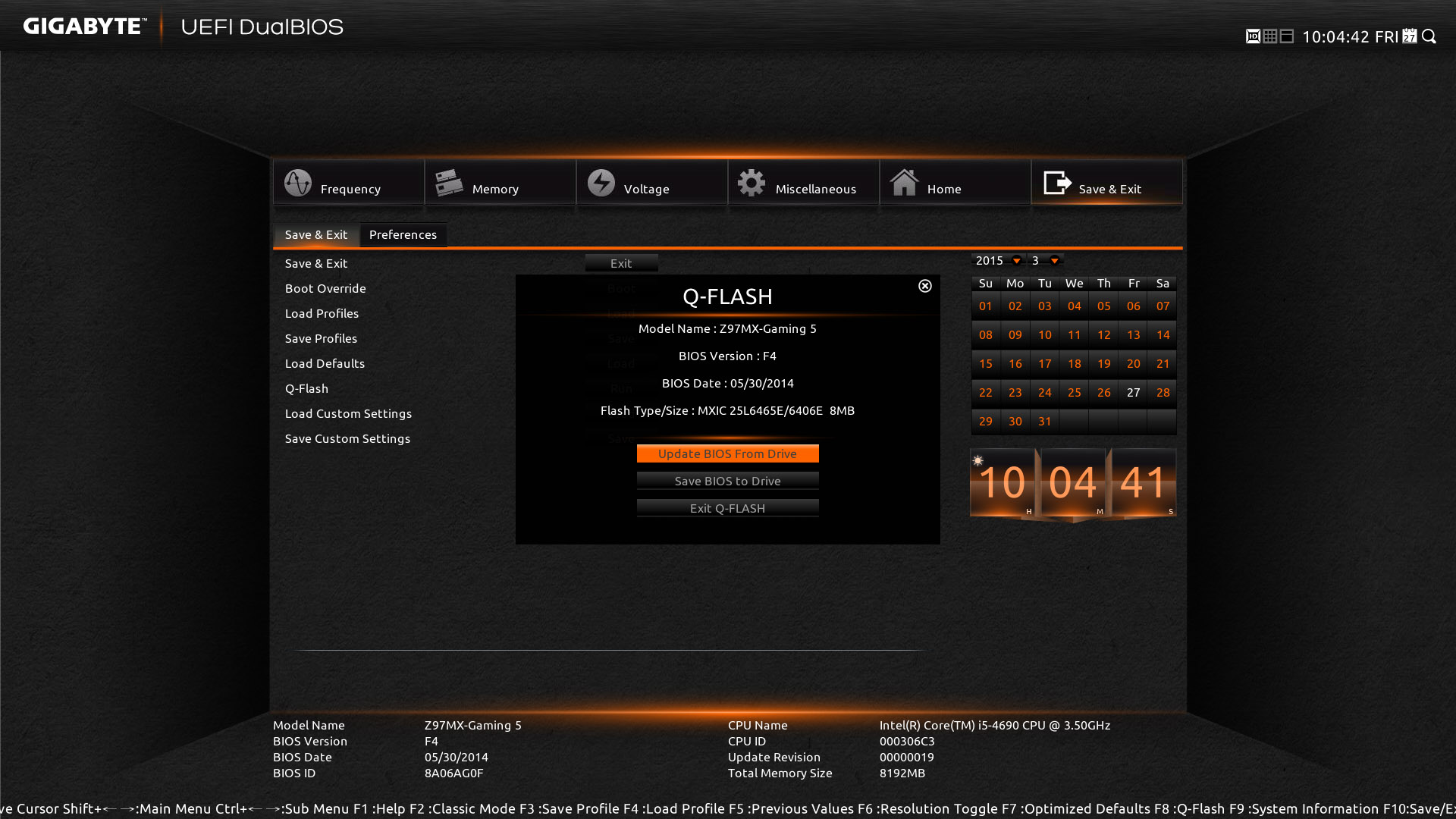Pick calendar day 13
Screen dimensions: 1456x819
click(1134, 335)
